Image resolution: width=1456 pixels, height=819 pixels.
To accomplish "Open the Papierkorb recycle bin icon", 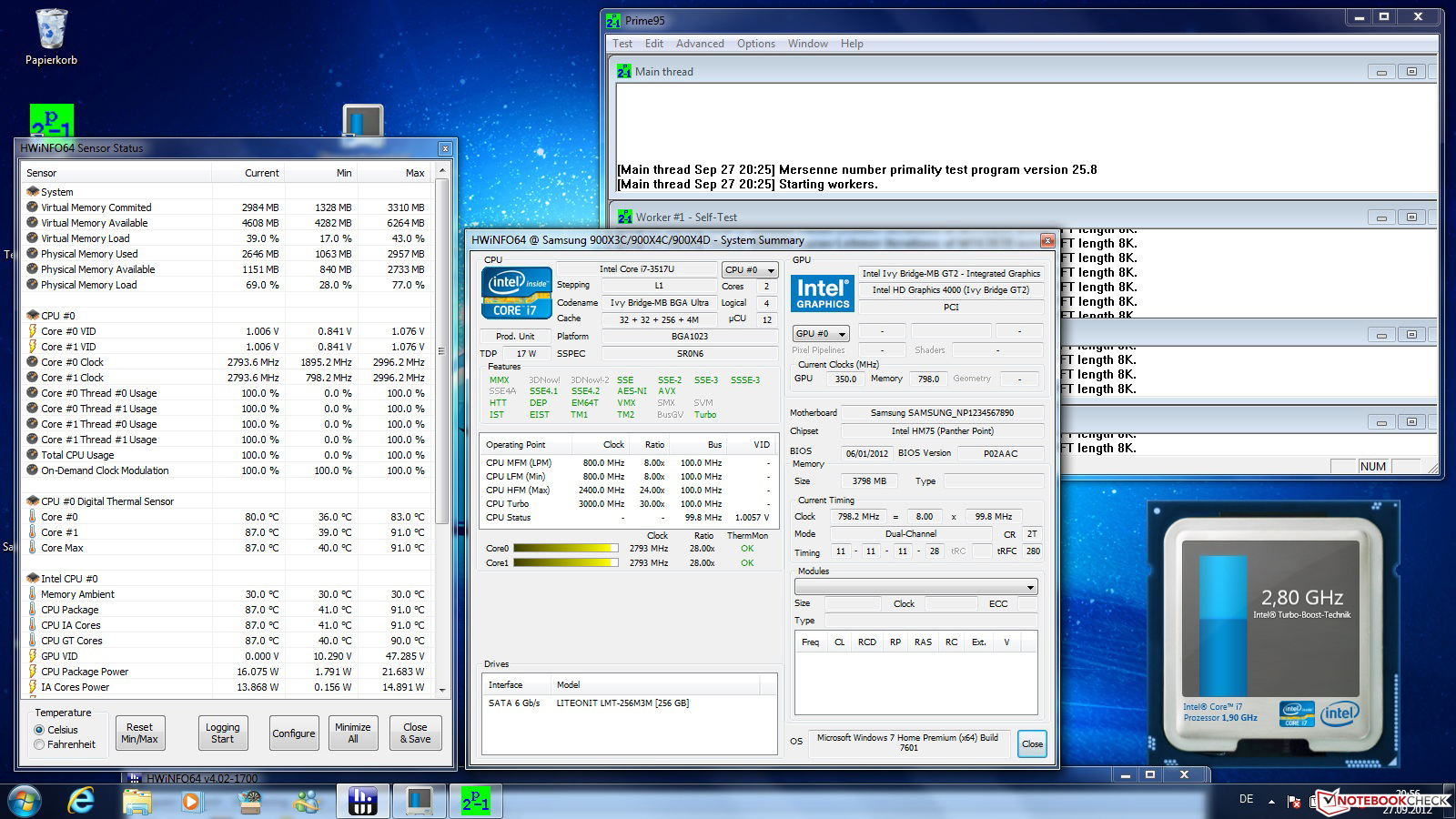I will (x=51, y=36).
